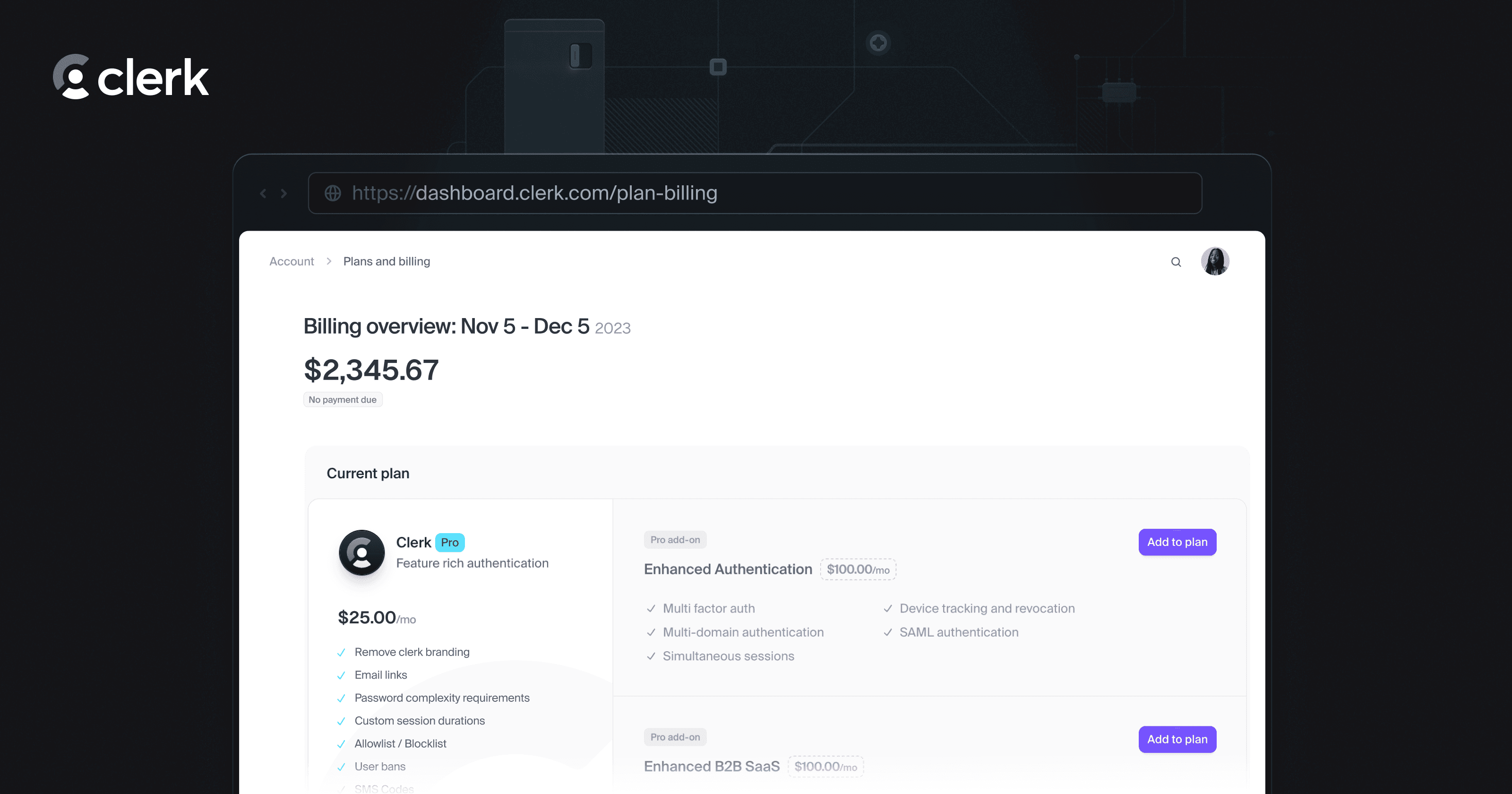This screenshot has width=1512, height=794.
Task: Click checkmark beside Password complexity requirements
Action: 341,699
